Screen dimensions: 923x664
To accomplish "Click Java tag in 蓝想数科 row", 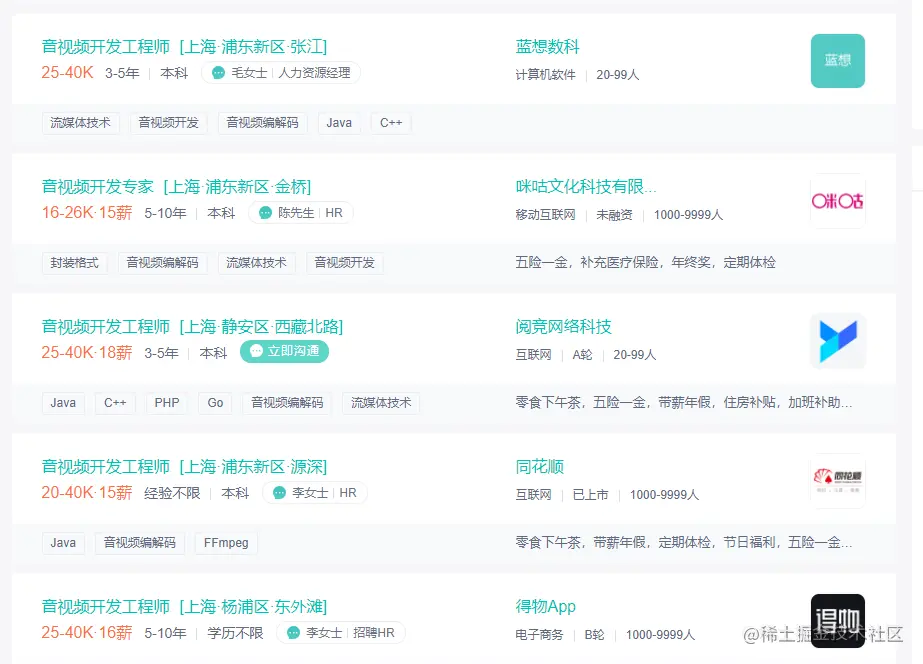I will (339, 123).
